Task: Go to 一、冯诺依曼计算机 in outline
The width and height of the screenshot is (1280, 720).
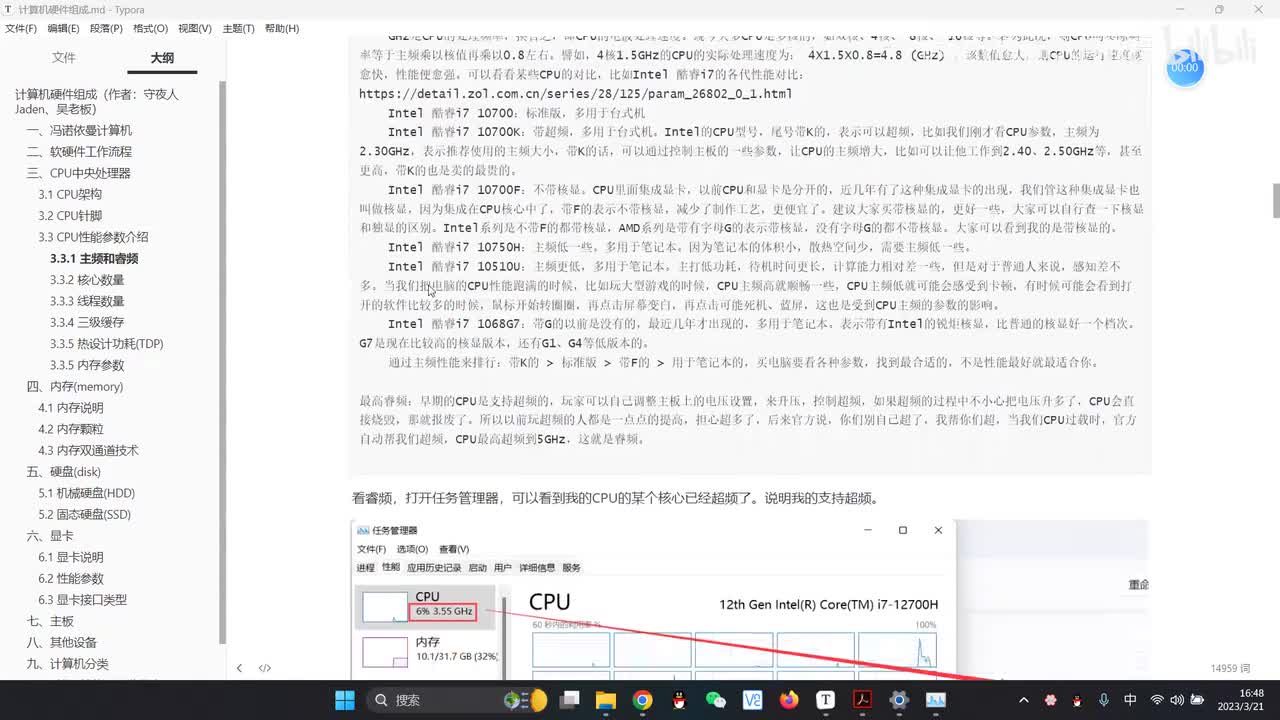Action: point(79,130)
